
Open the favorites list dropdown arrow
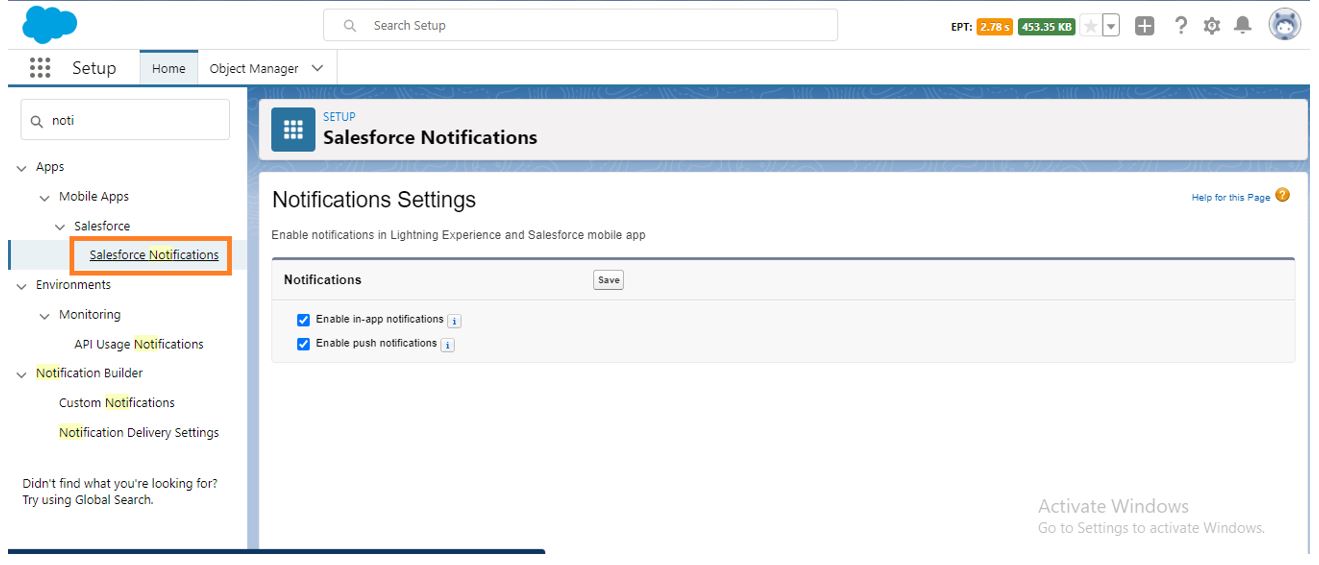pos(1111,27)
